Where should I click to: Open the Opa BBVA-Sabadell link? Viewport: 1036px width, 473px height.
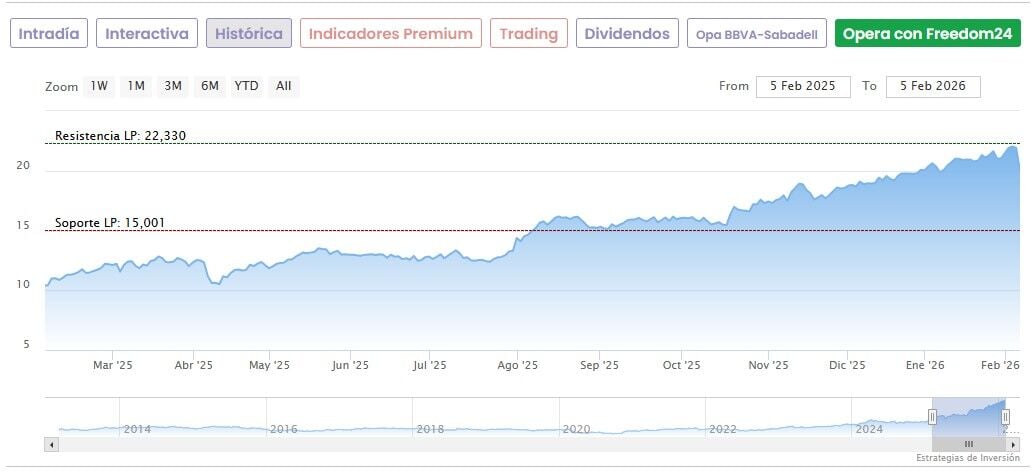coord(757,34)
